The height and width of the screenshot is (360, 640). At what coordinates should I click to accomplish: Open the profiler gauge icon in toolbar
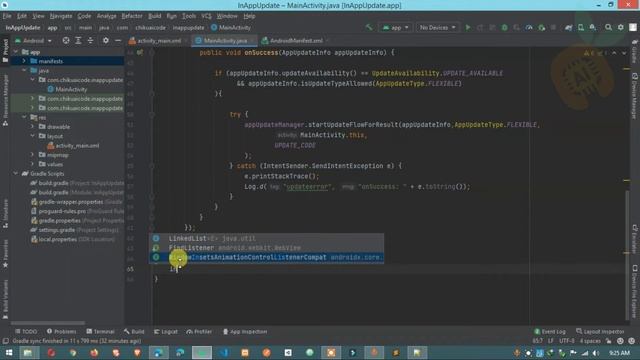[x=529, y=27]
